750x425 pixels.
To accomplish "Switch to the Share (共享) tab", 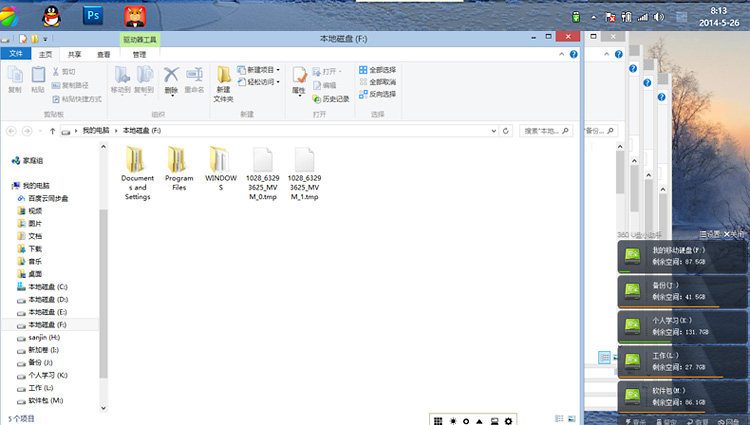I will coord(74,54).
